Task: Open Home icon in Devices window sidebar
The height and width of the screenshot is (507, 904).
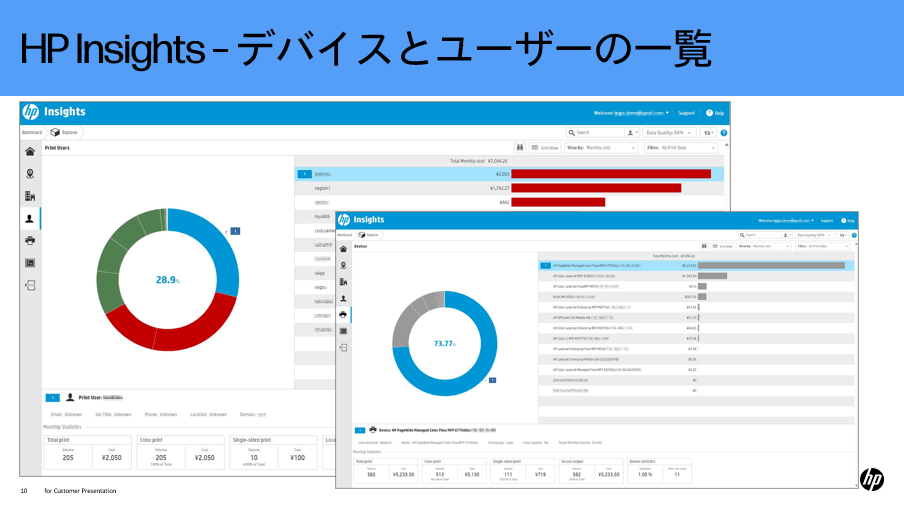Action: coord(344,249)
